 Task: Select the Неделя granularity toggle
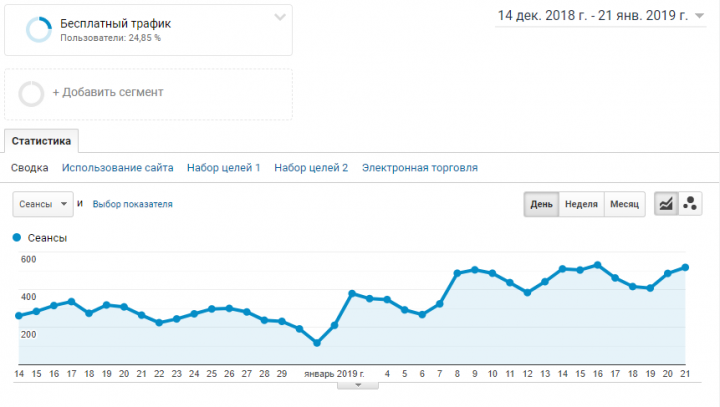click(581, 204)
